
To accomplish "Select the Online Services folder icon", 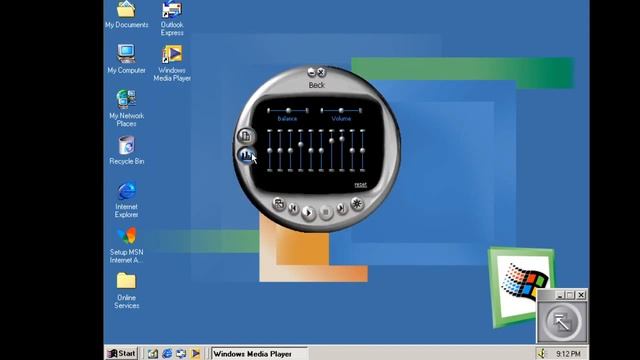I will (126, 291).
